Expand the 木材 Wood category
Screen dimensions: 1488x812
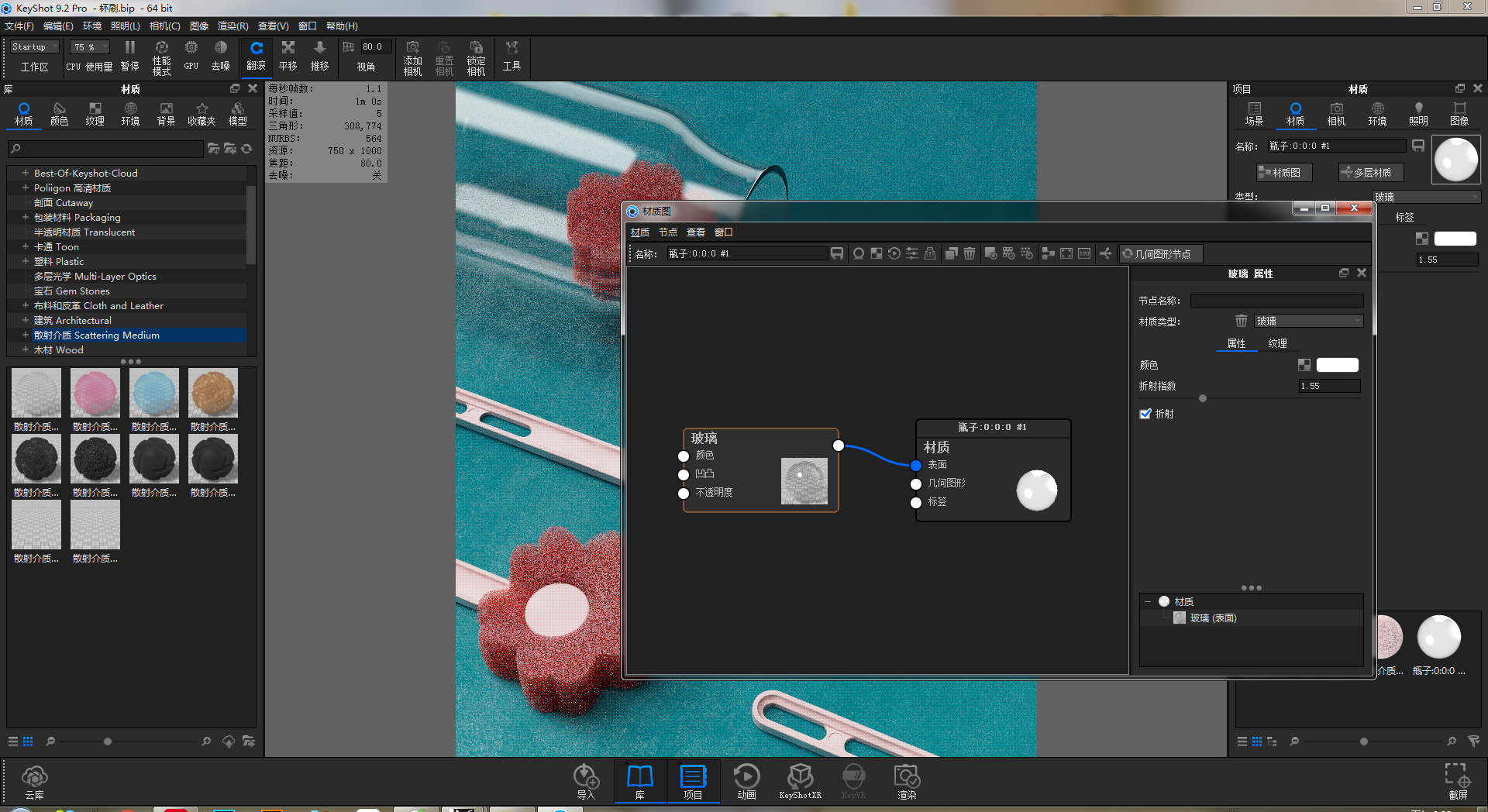25,349
